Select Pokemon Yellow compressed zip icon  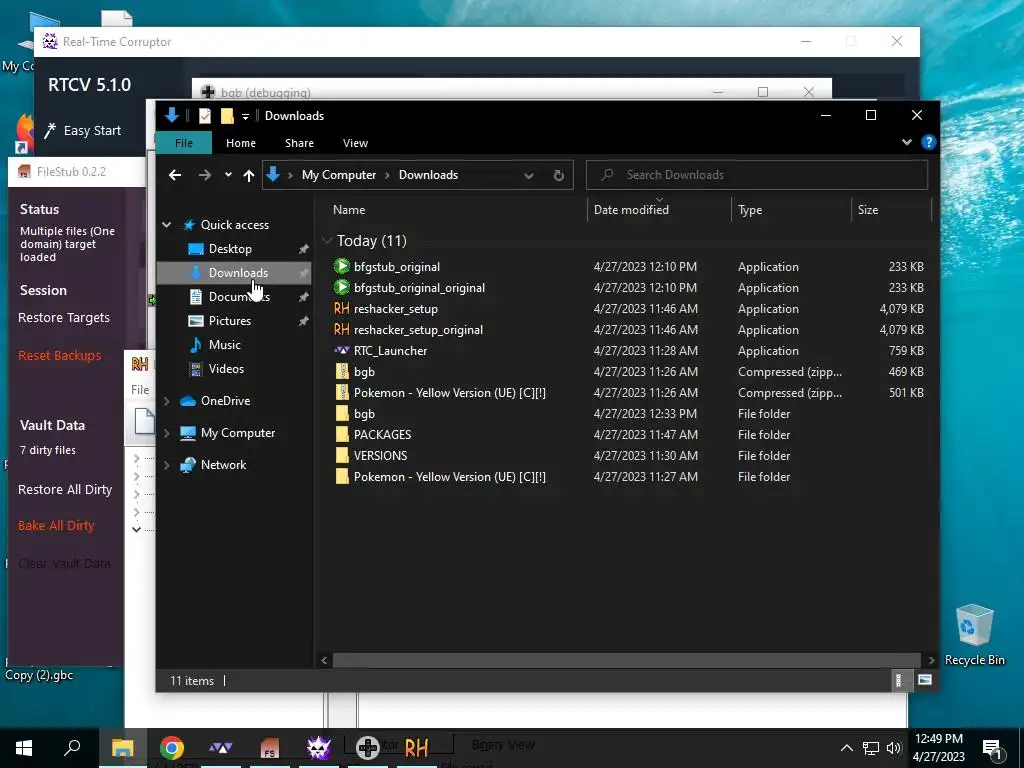tap(342, 392)
